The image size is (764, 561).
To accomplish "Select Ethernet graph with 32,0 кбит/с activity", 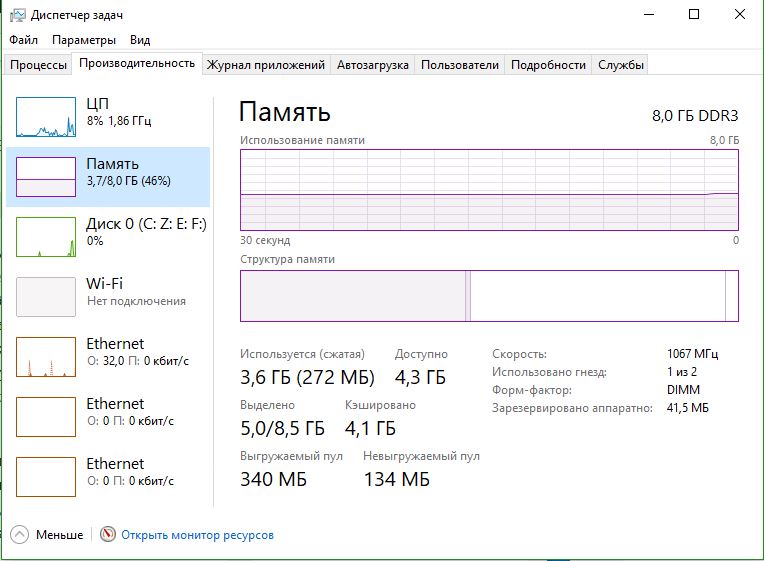I will pos(46,357).
